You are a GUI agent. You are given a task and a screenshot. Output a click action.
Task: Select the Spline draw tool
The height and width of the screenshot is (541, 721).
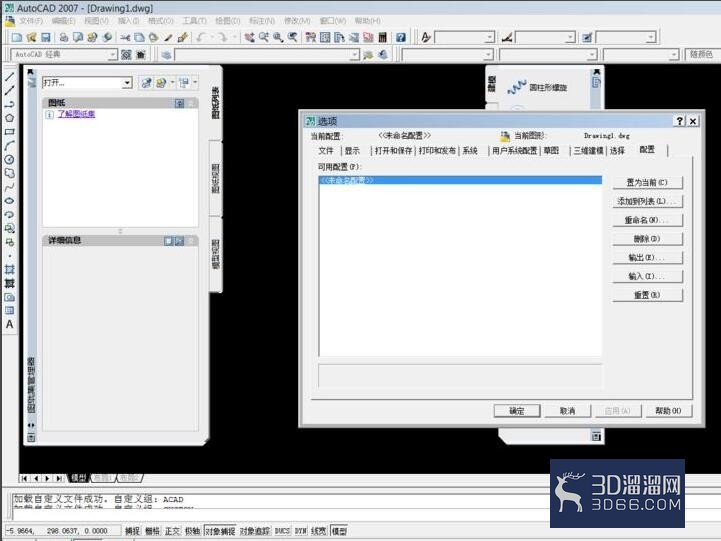pos(9,187)
